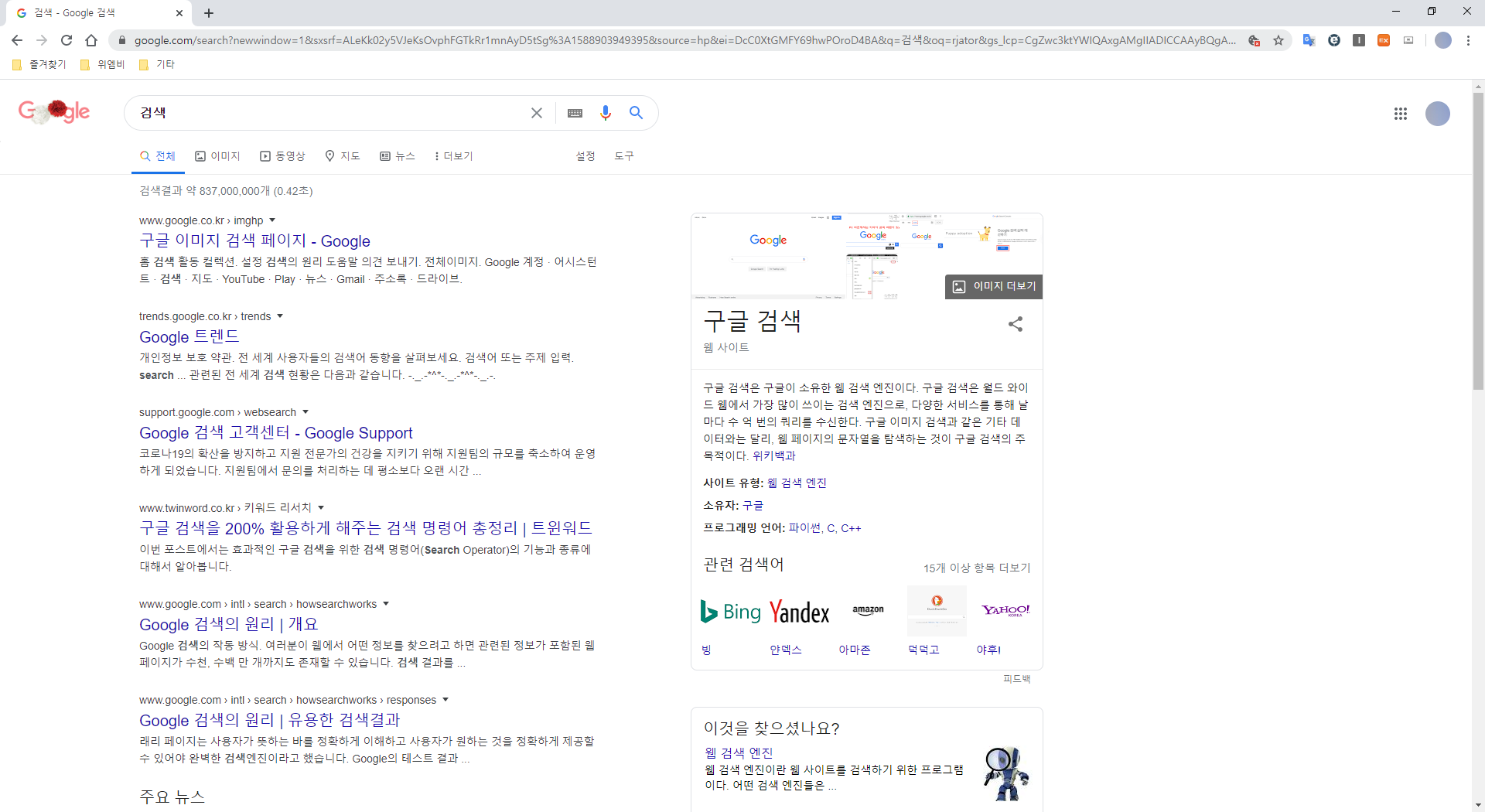Open the 설정 menu
The image size is (1485, 812).
[x=585, y=156]
